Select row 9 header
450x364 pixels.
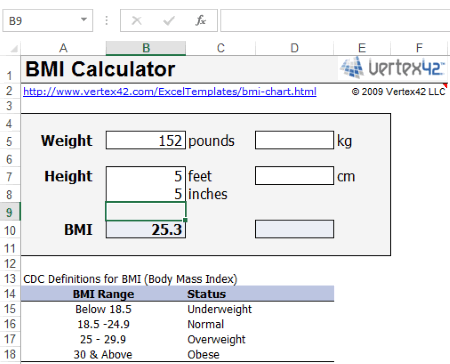[x=10, y=212]
